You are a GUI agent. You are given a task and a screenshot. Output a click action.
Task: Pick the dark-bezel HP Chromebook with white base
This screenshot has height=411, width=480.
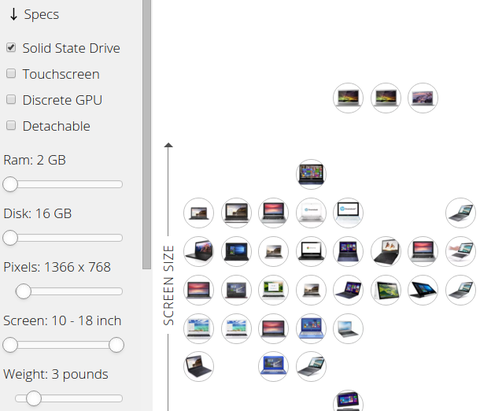click(348, 213)
